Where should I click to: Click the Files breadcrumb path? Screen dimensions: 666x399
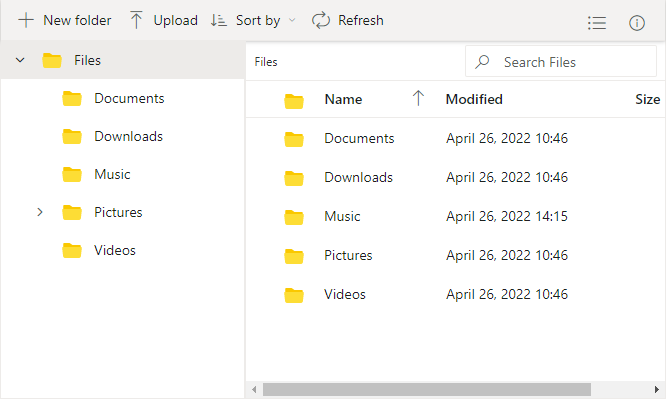(266, 62)
